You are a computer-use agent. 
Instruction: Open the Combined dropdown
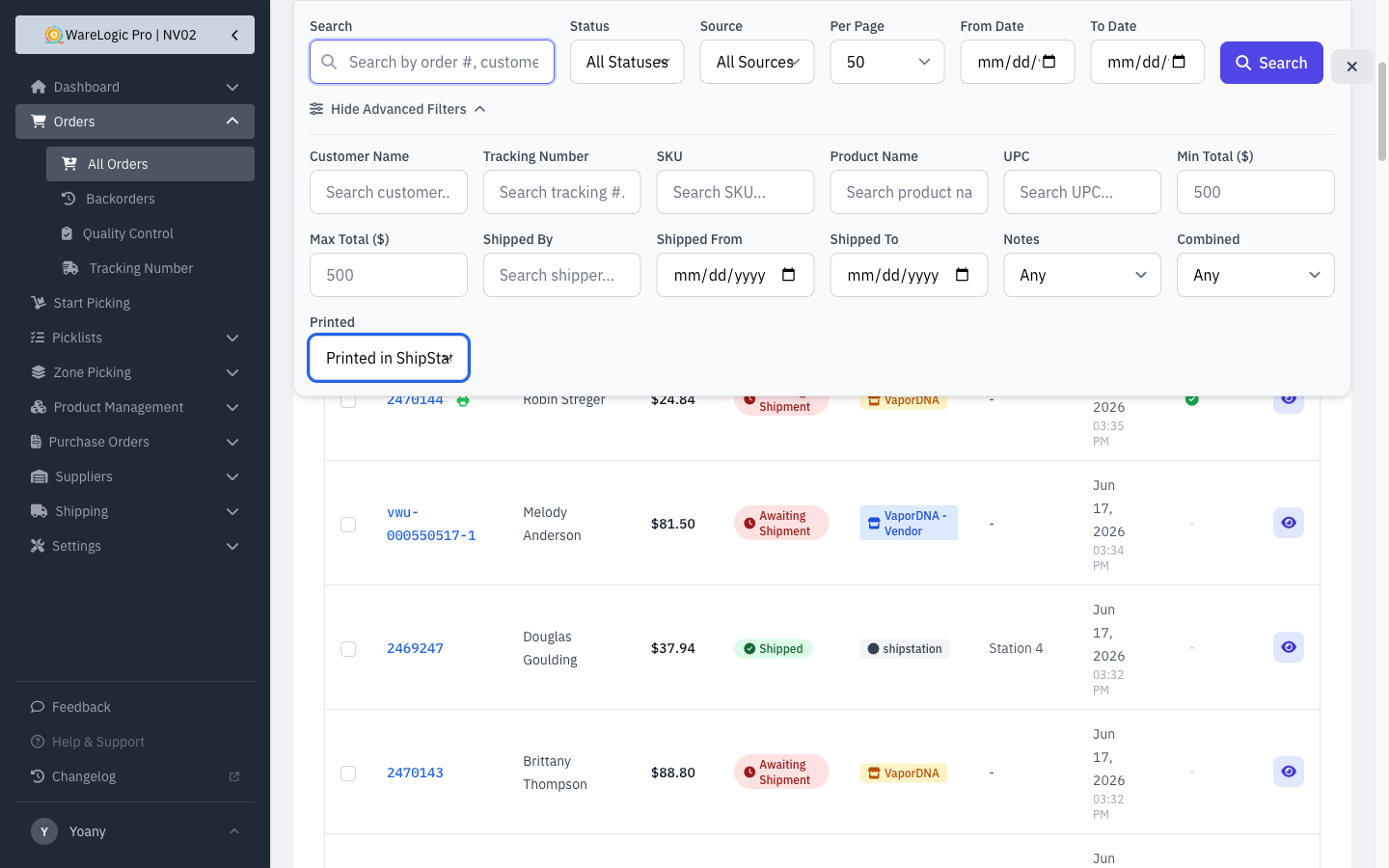(x=1256, y=275)
